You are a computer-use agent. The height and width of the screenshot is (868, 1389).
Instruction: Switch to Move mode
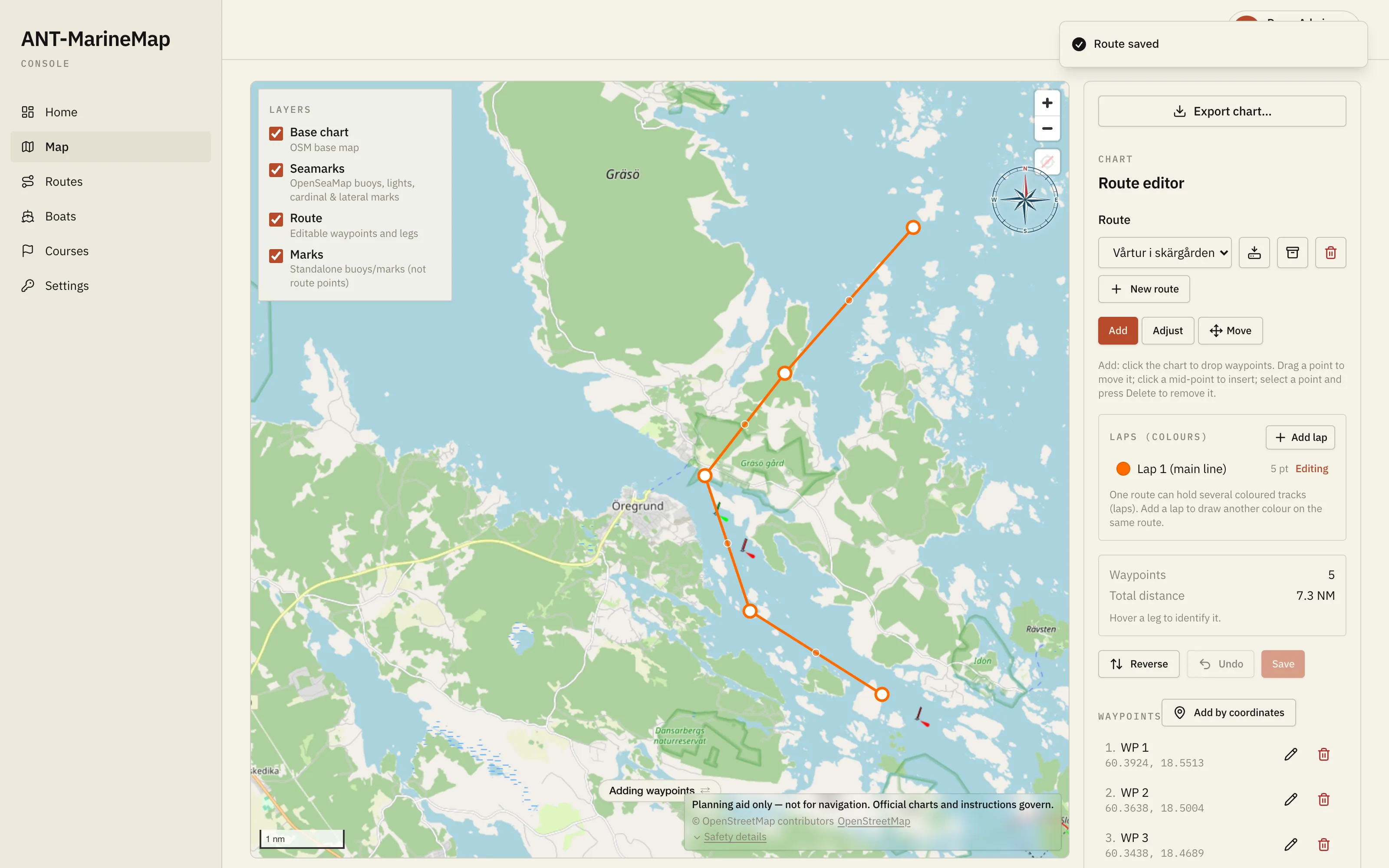click(1230, 331)
